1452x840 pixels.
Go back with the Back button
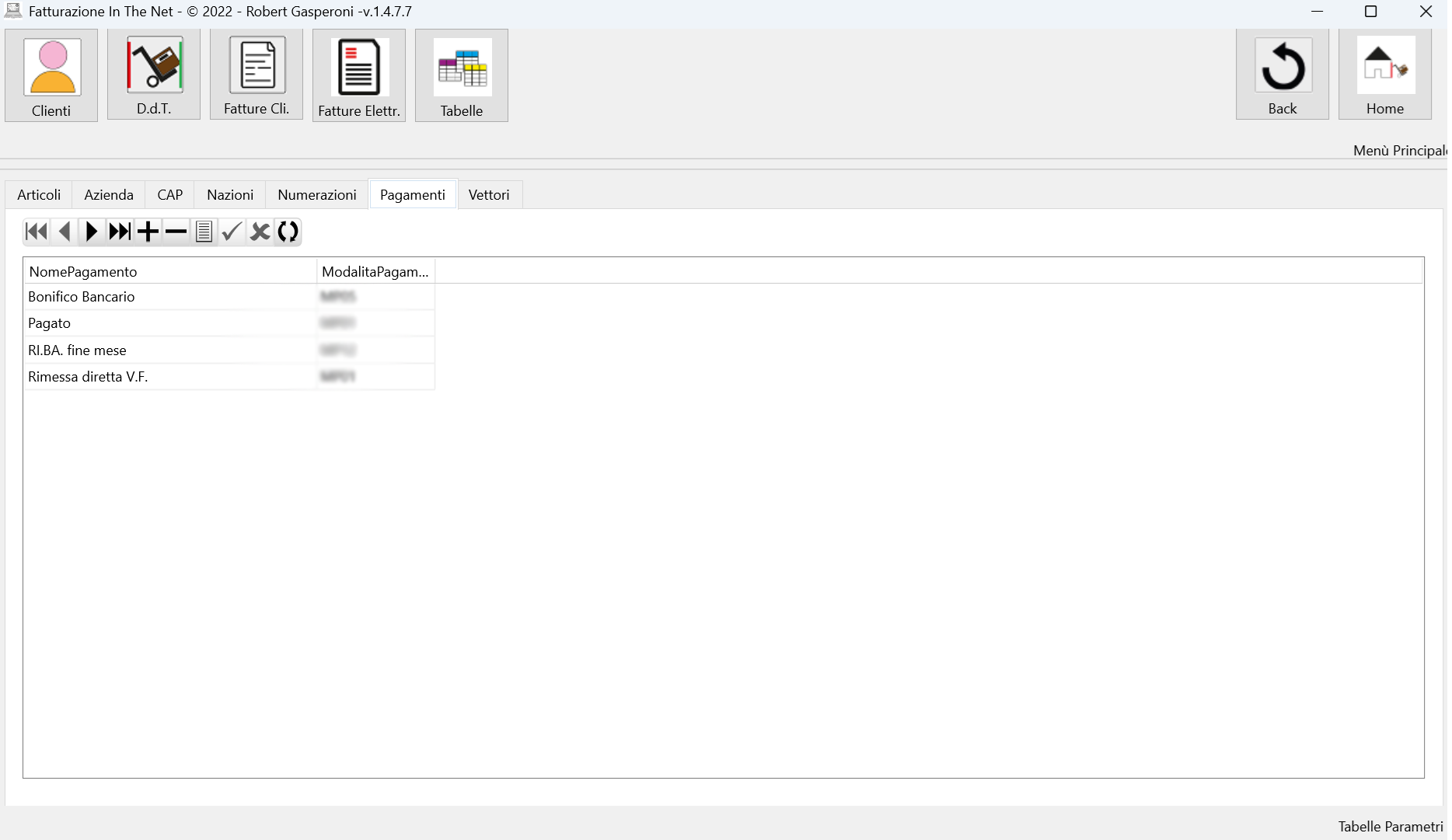[1283, 75]
